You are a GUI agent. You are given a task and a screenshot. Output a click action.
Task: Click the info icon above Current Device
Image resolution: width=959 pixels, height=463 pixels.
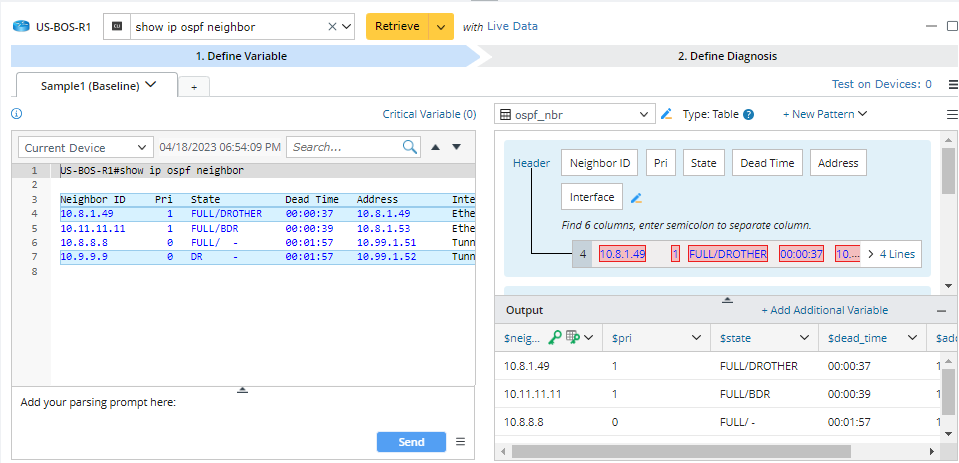click(16, 114)
